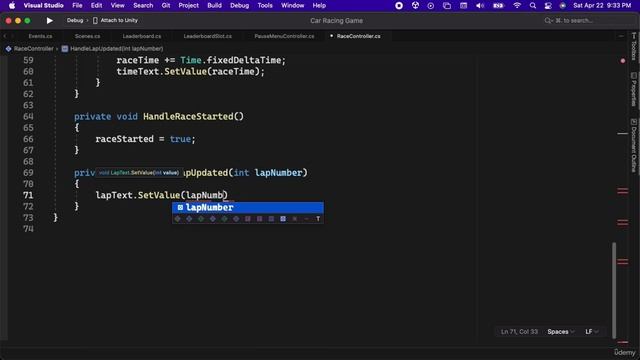Open the Project menu
This screenshot has height=360, width=640.
189,6
